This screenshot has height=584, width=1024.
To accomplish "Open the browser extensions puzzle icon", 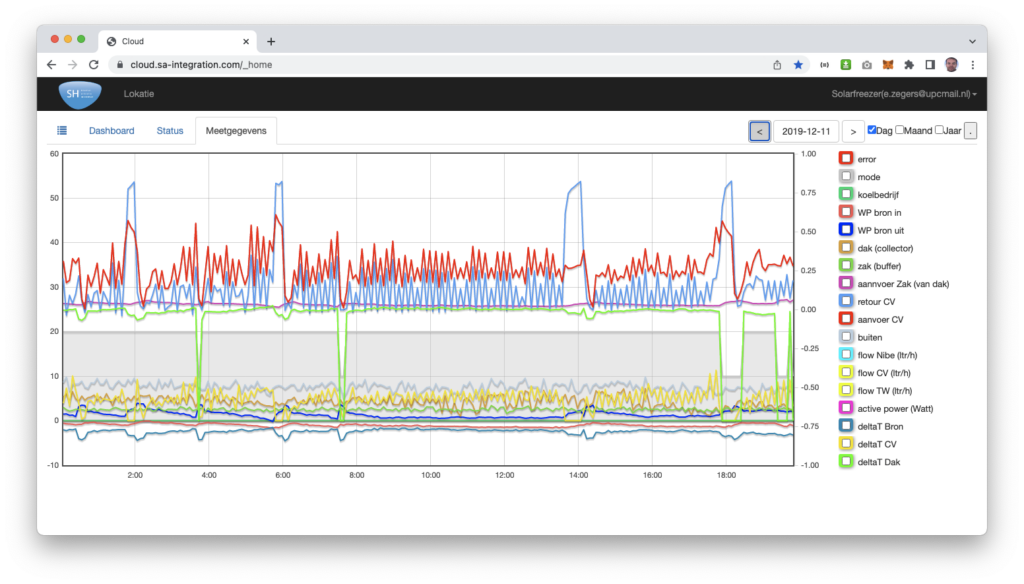I will 909,65.
